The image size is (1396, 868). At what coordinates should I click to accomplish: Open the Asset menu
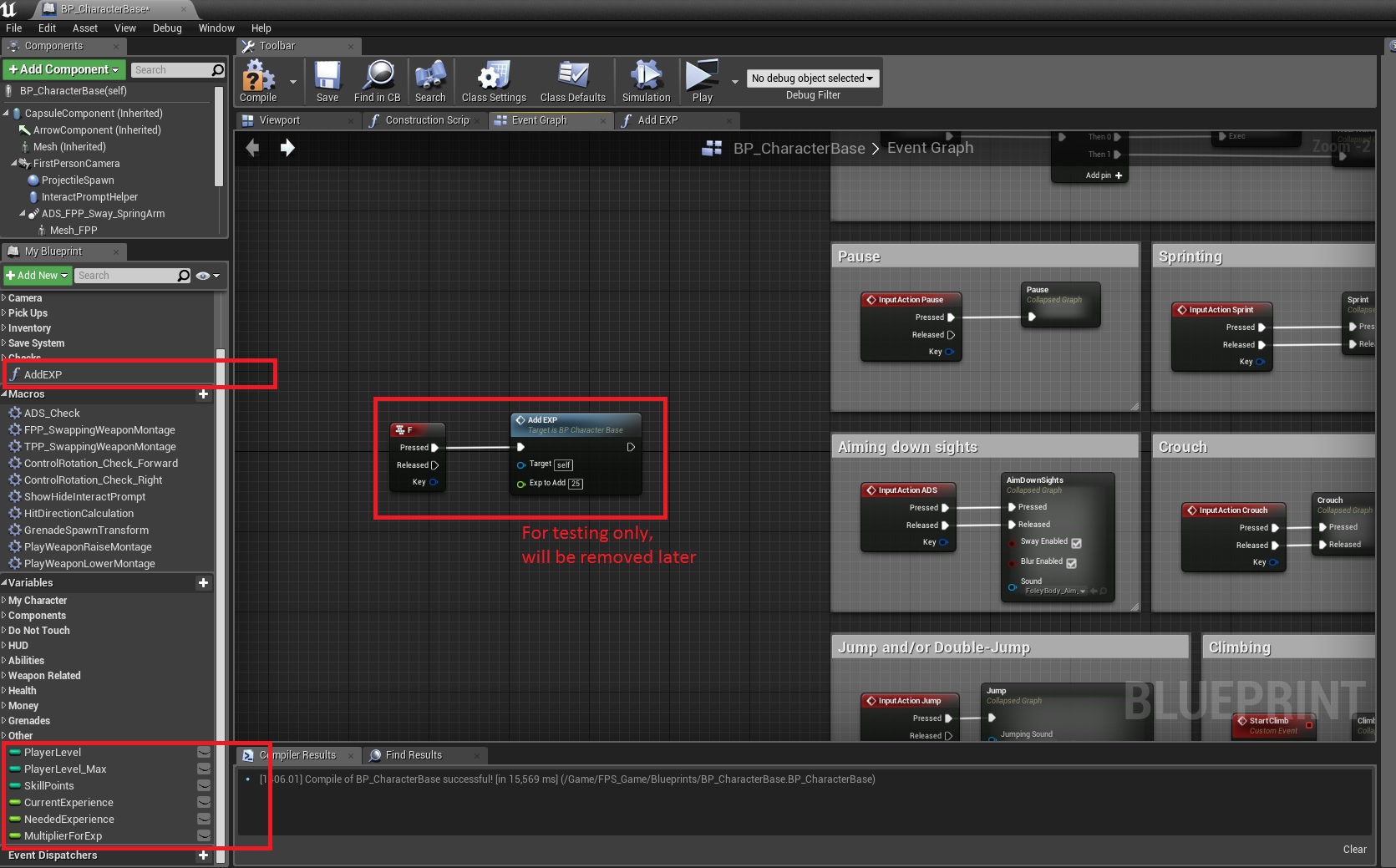click(84, 28)
